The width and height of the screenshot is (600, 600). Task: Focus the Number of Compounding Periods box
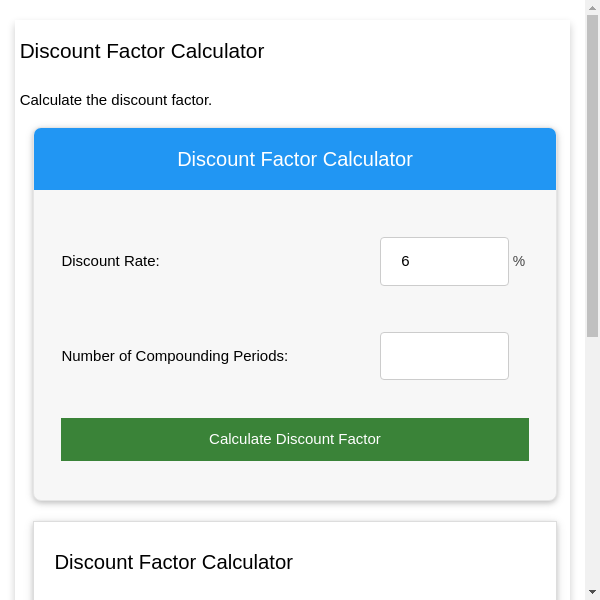click(x=444, y=356)
